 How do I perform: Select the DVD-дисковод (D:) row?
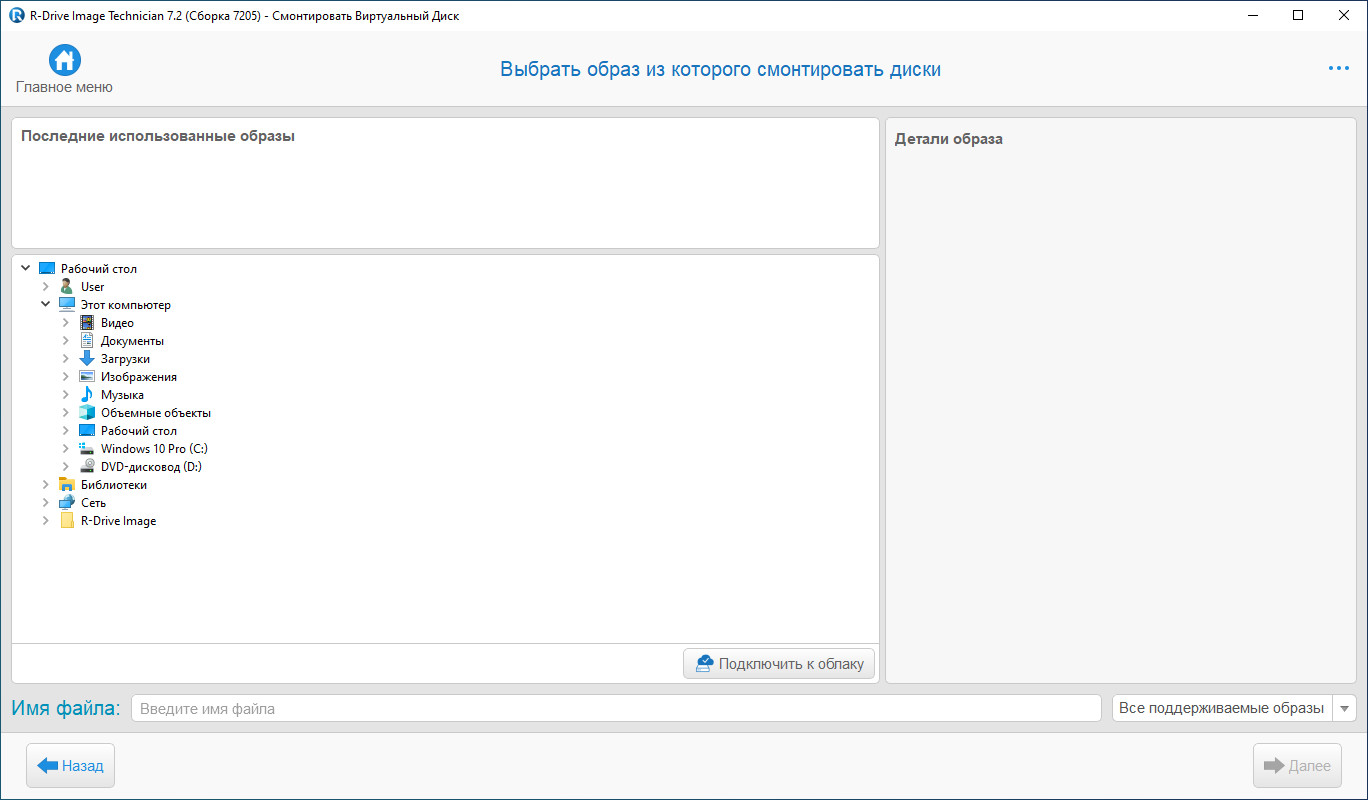coord(445,467)
